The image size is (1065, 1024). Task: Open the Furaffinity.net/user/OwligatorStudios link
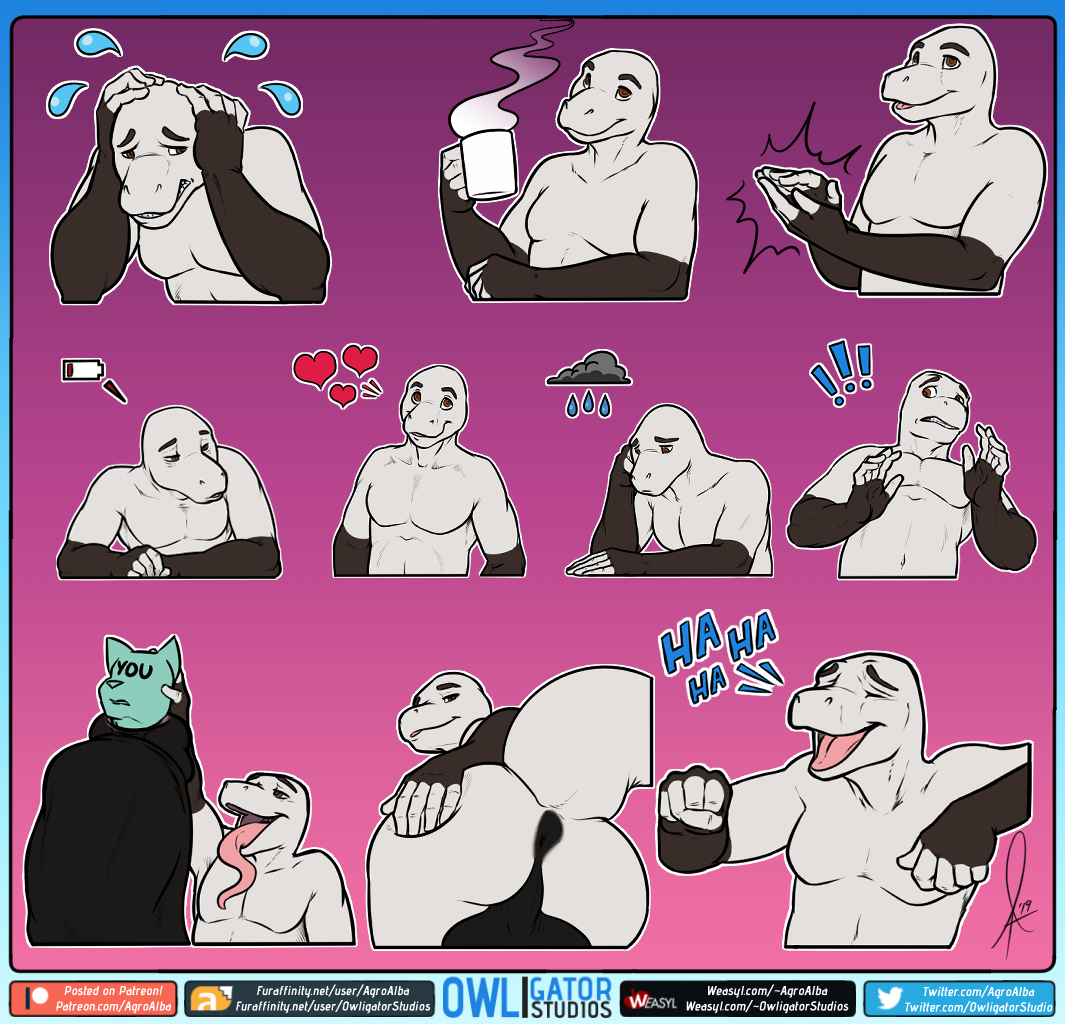(x=333, y=1006)
